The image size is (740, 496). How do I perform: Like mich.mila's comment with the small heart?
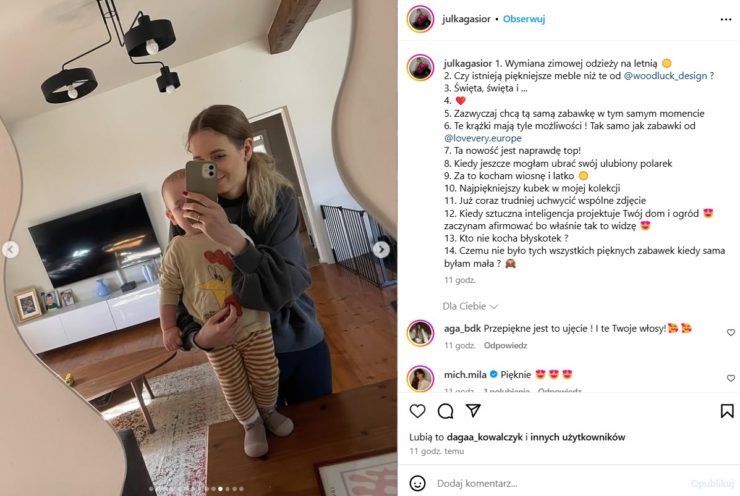pyautogui.click(x=731, y=378)
